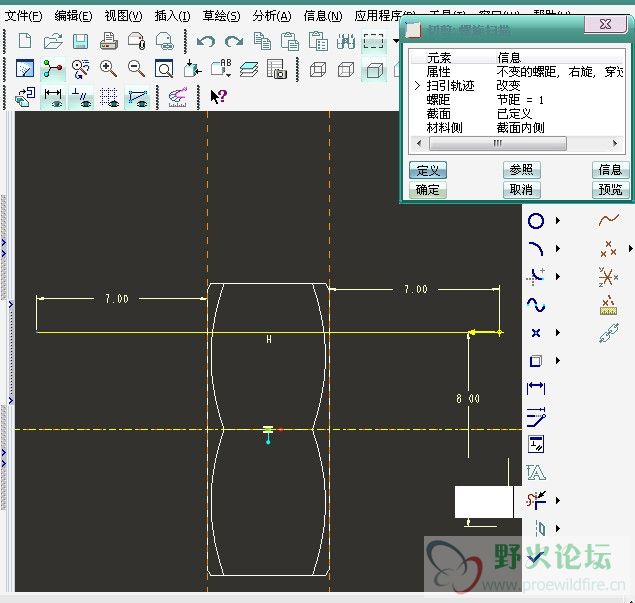The width and height of the screenshot is (635, 603).
Task: Open the 视图(V) menu
Action: (x=124, y=16)
